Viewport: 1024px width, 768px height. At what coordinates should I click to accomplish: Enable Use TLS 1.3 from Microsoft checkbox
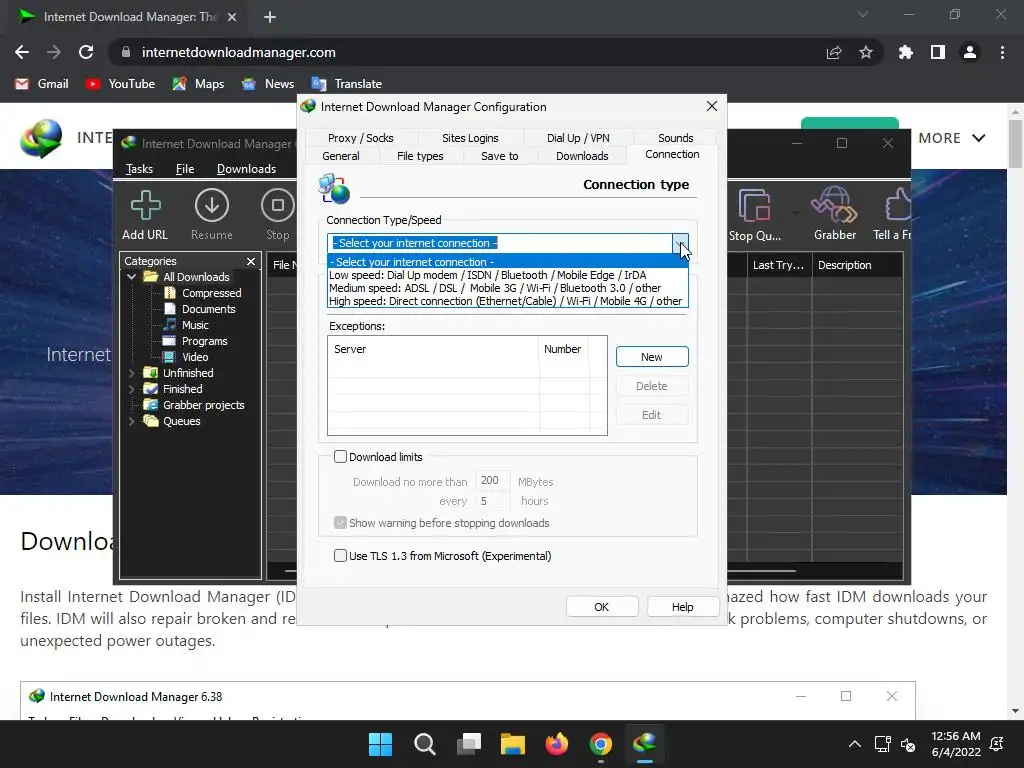click(340, 556)
